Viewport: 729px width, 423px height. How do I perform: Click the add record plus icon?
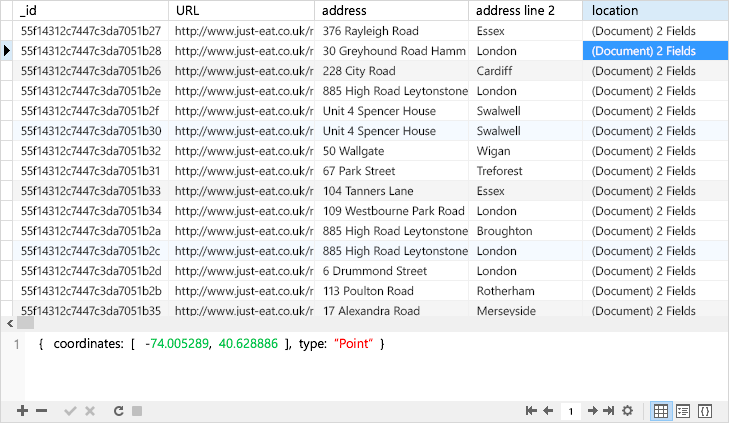[22, 411]
